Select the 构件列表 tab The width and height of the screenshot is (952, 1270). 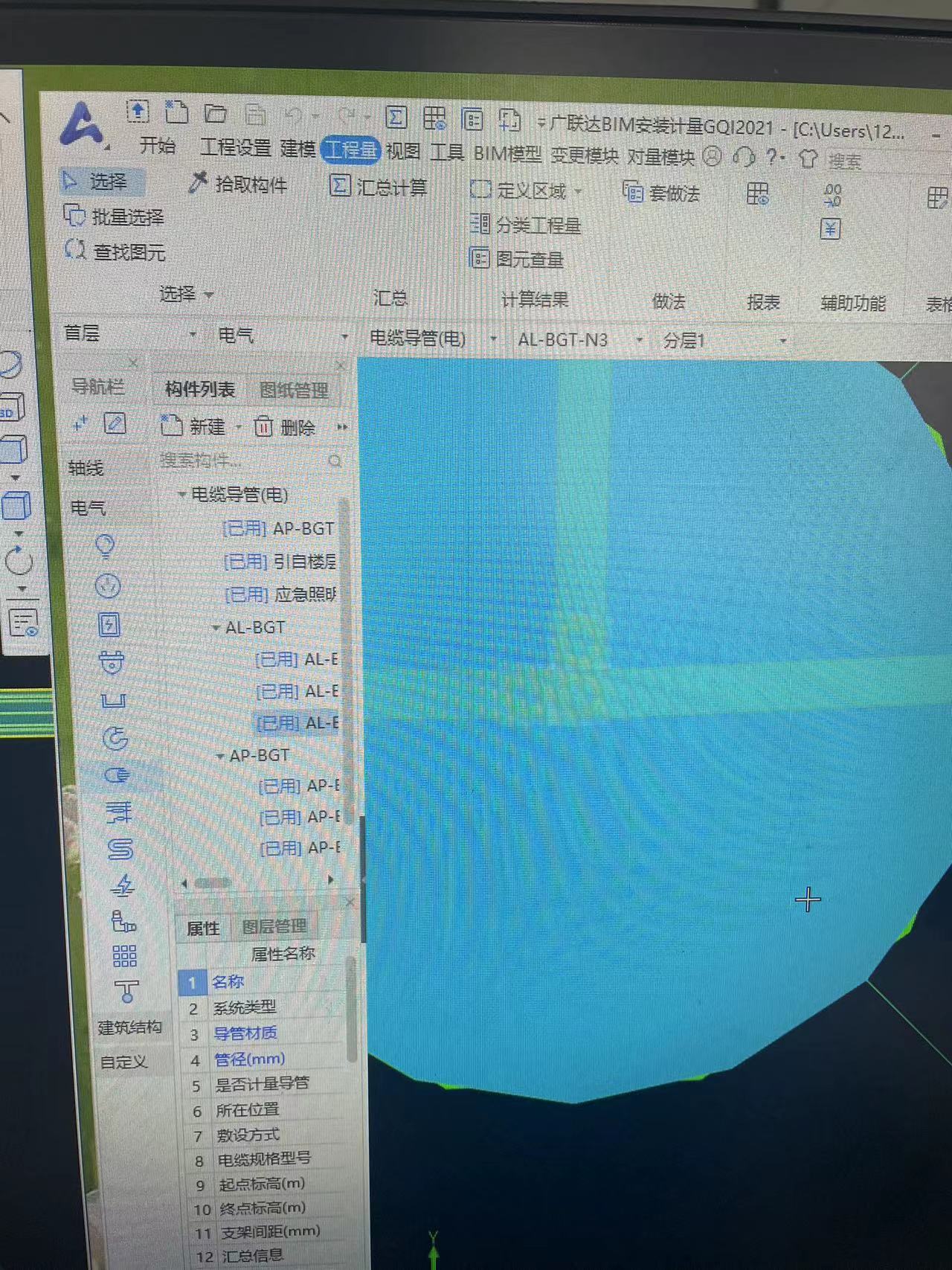click(x=200, y=388)
